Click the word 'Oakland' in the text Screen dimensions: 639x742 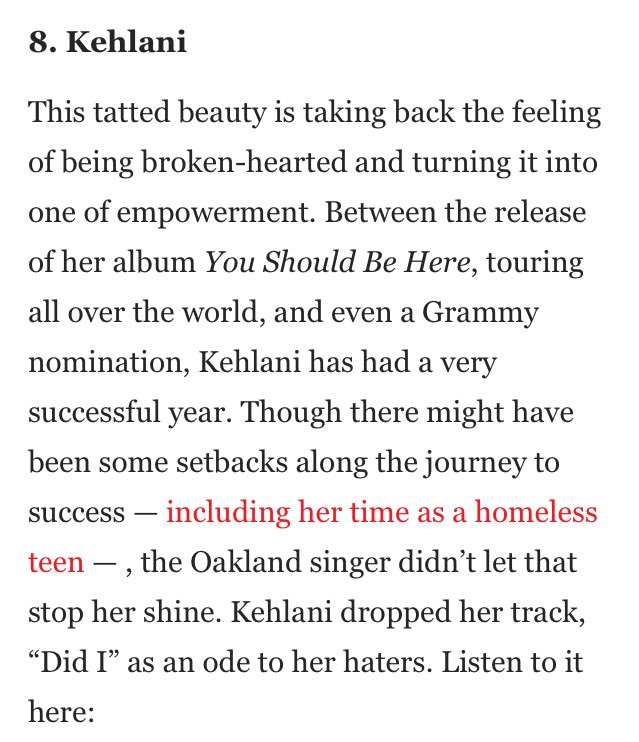click(x=246, y=563)
